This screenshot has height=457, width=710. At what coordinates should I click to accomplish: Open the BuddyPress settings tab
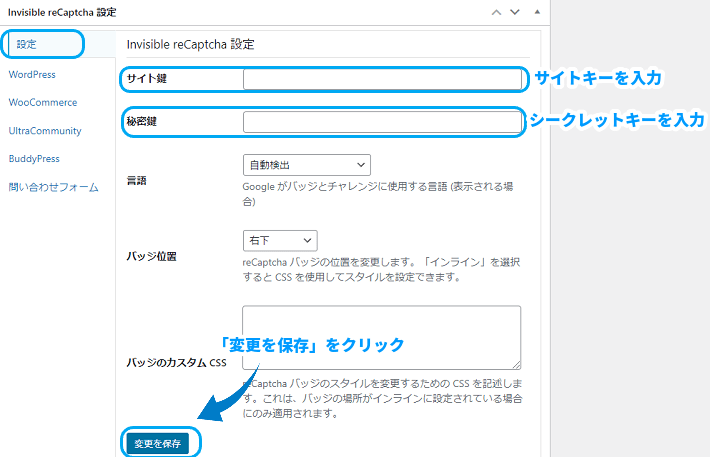(34, 159)
